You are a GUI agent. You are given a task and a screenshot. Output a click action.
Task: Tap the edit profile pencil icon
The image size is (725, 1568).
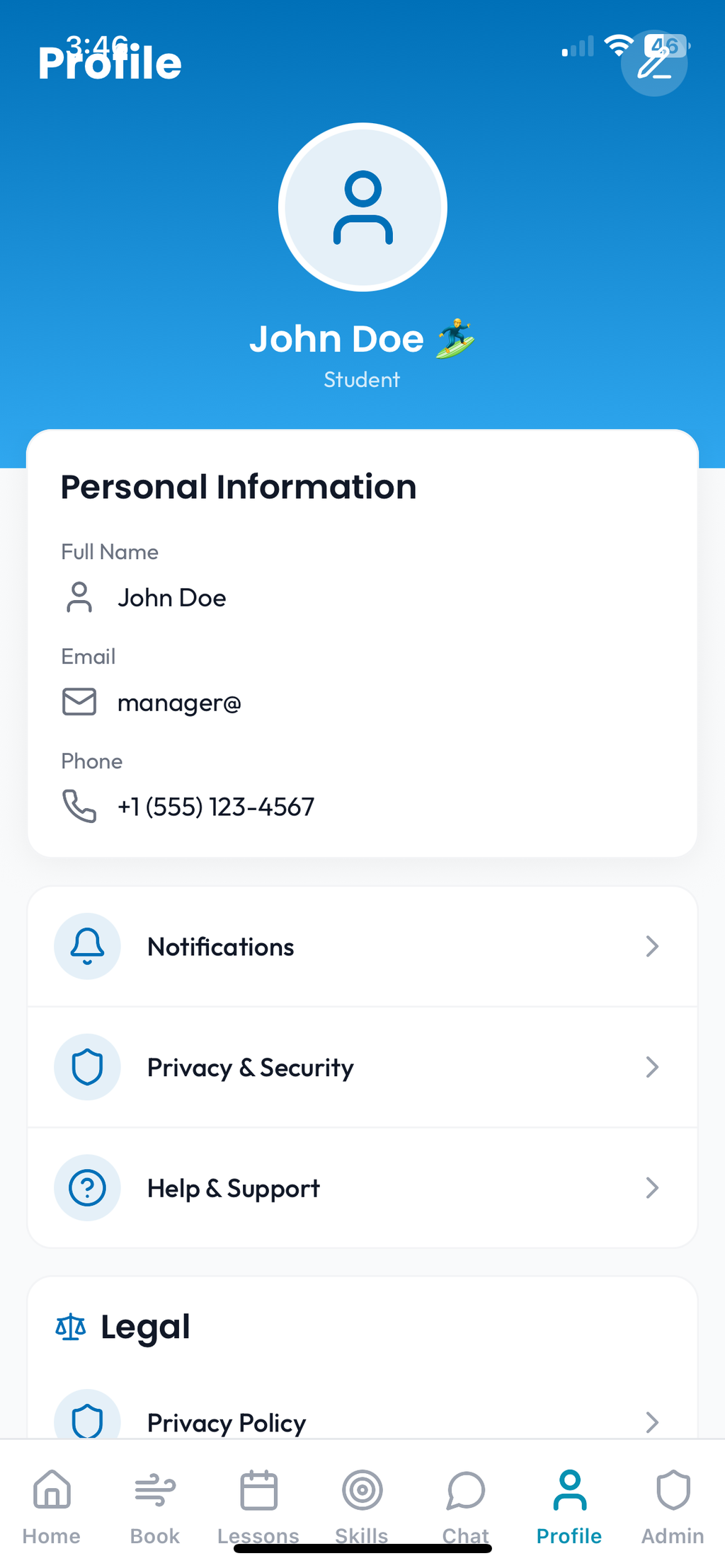(x=653, y=64)
